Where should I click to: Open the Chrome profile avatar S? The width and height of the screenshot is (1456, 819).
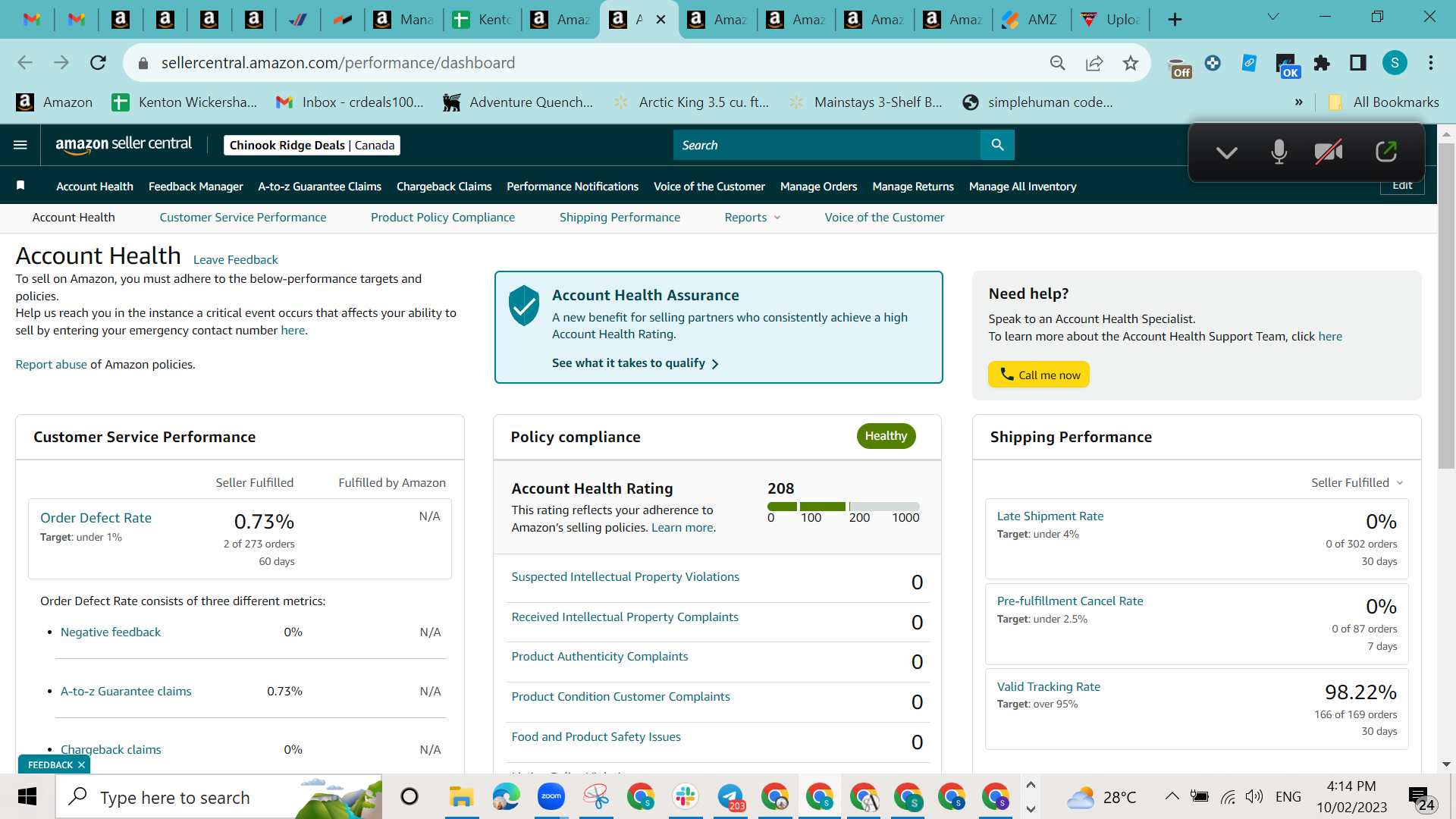[1395, 63]
